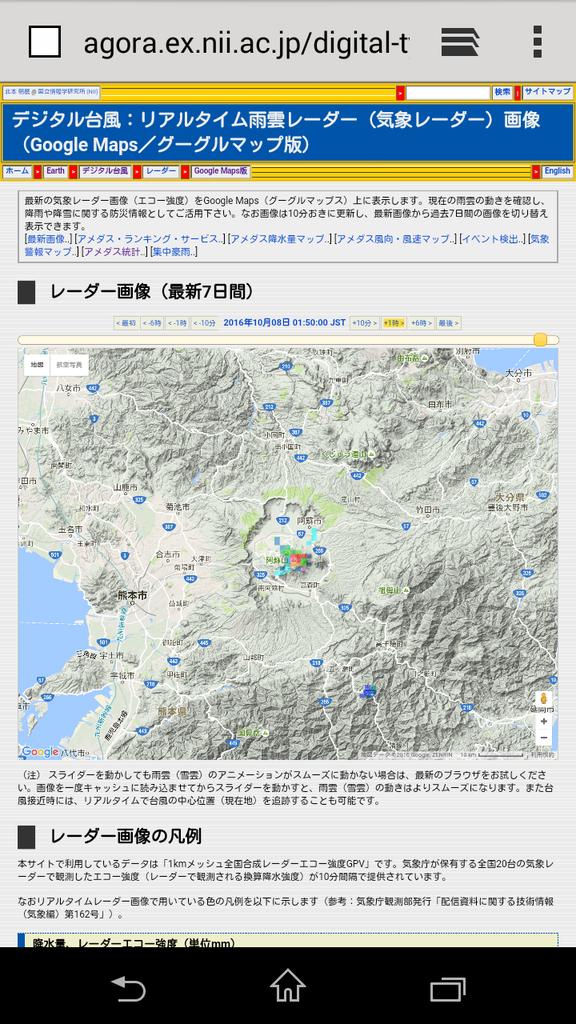This screenshot has width=576, height=1024.
Task: Click the 検索 search button
Action: tap(502, 93)
